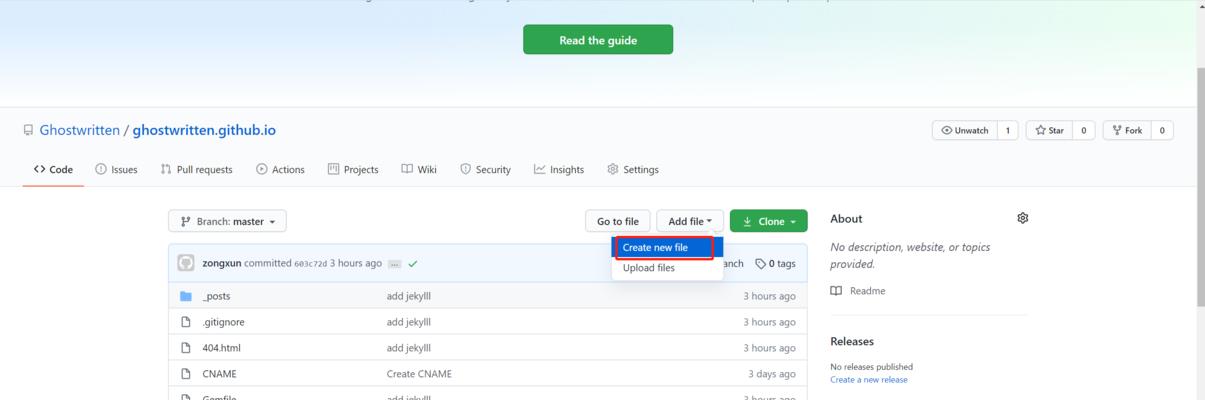
Task: Select Create new file menu item
Action: click(x=665, y=247)
